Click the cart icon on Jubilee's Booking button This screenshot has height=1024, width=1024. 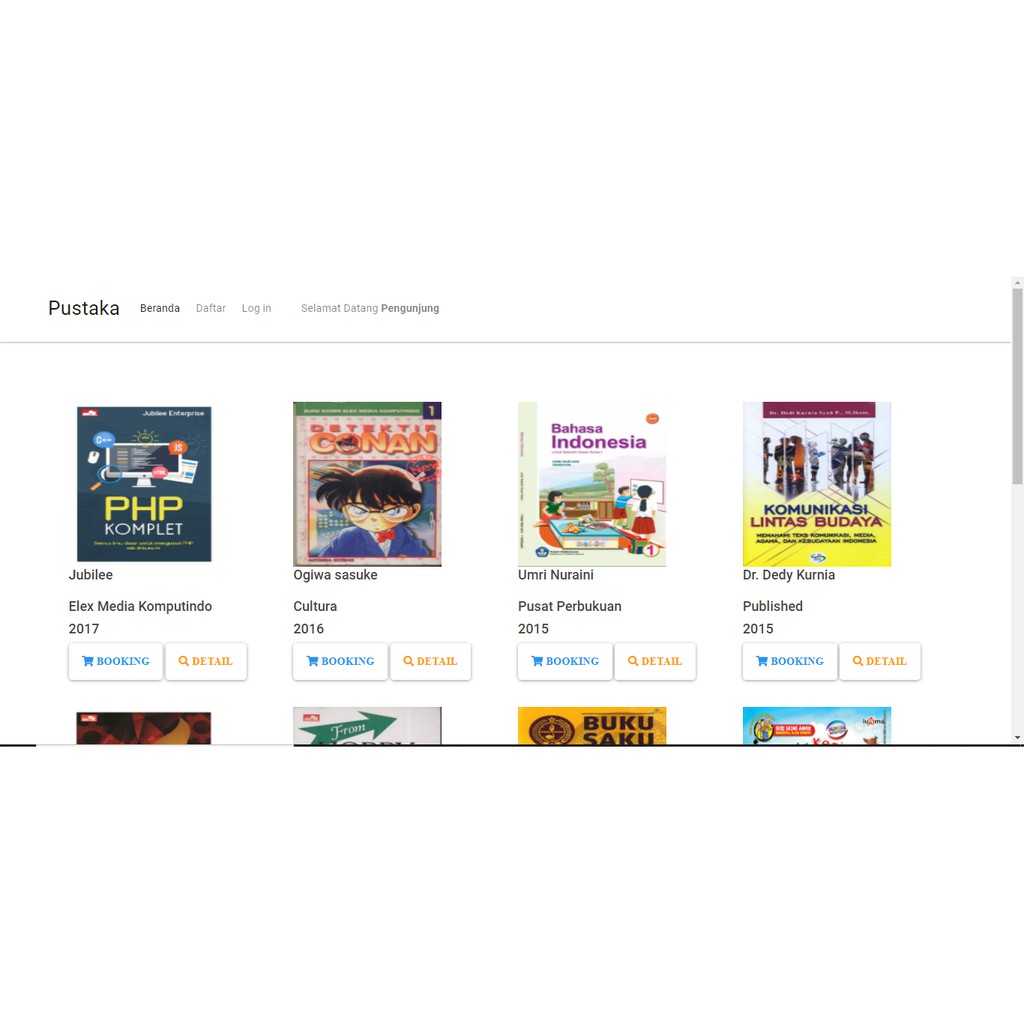pyautogui.click(x=88, y=661)
